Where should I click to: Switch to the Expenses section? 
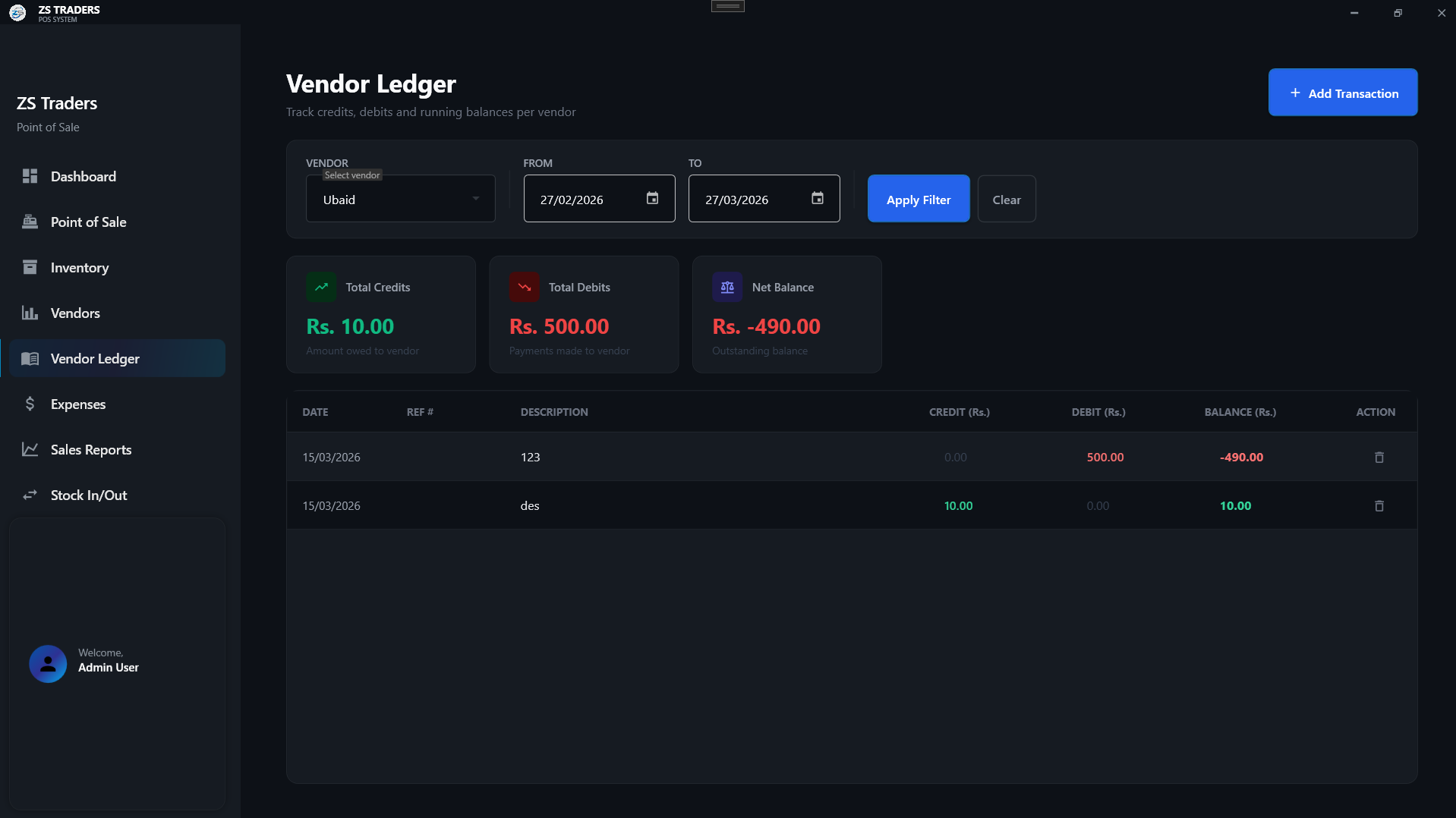point(78,404)
